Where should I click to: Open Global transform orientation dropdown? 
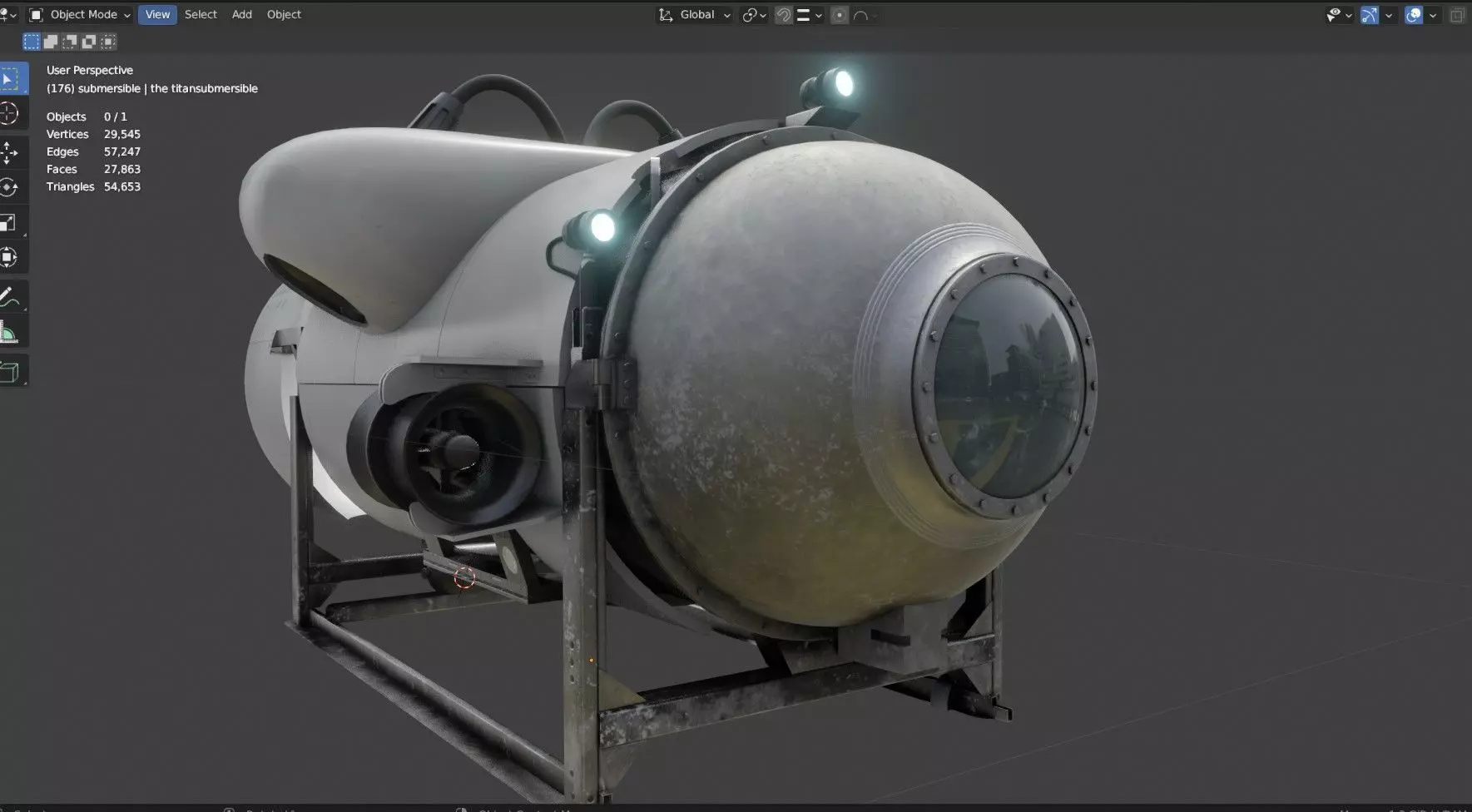695,15
